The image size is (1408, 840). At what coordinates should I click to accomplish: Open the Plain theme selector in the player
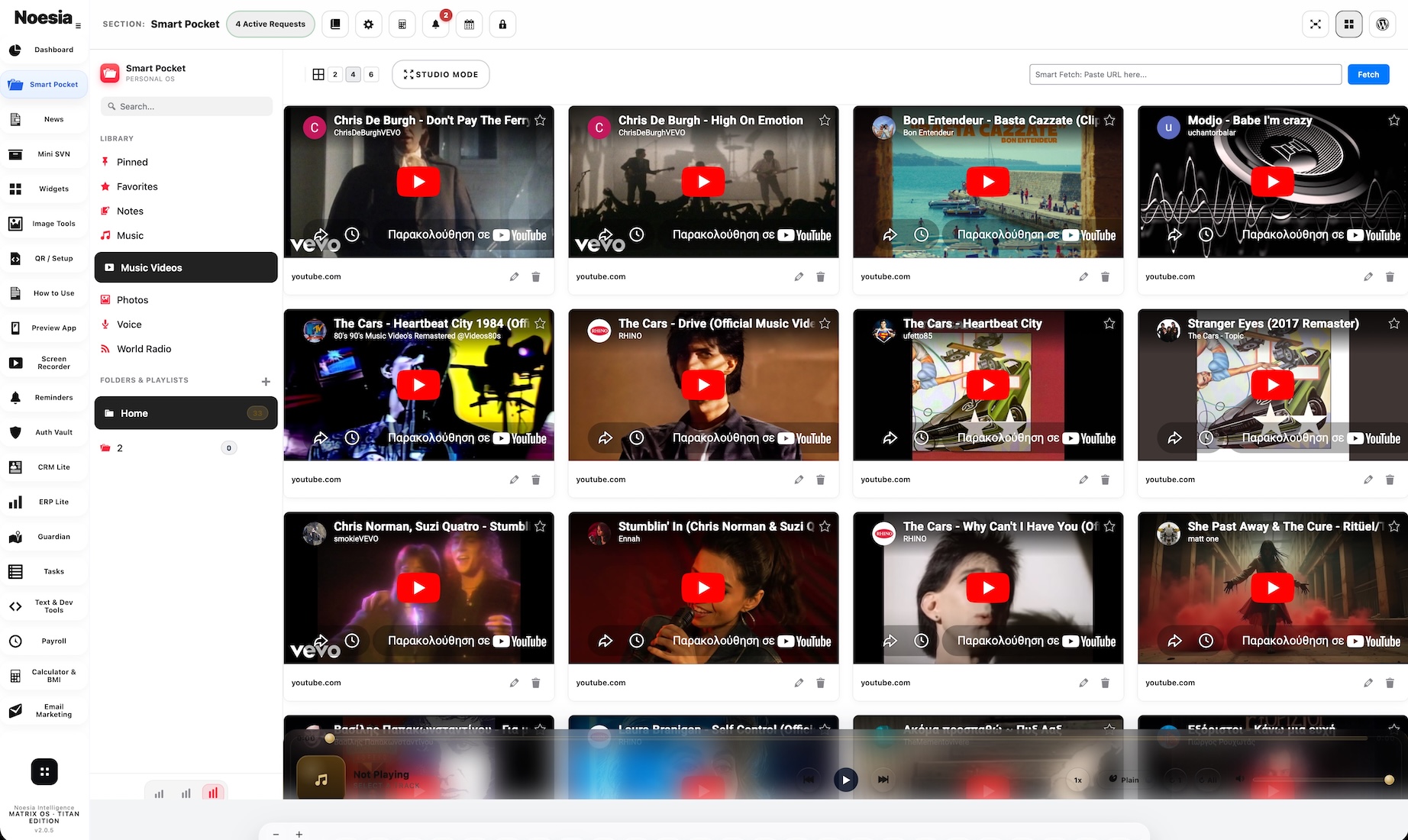coord(1124,780)
